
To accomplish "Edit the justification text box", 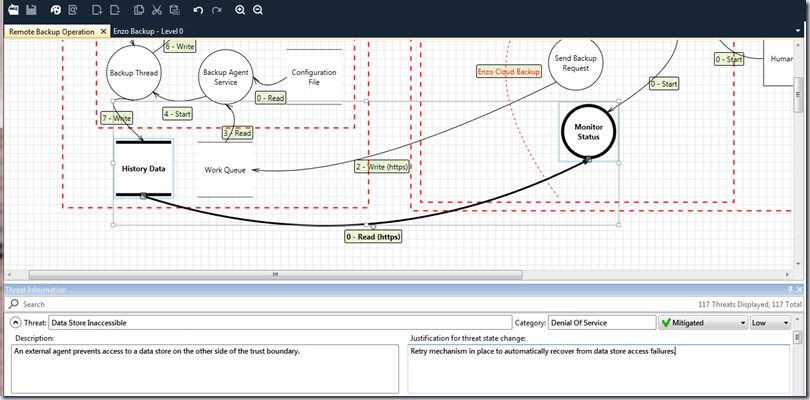I will point(599,369).
